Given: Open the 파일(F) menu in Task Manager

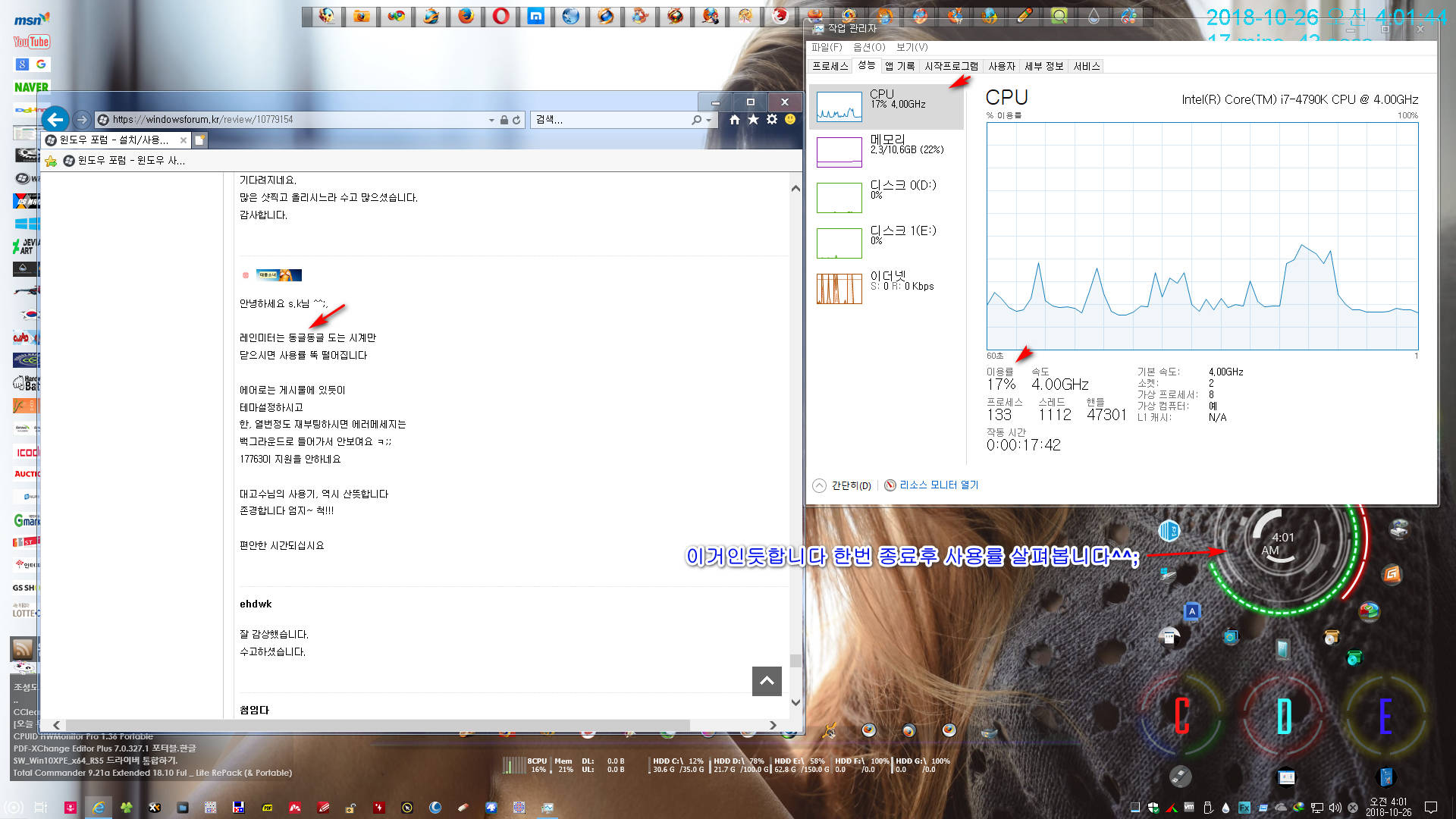Looking at the screenshot, I should 827,47.
